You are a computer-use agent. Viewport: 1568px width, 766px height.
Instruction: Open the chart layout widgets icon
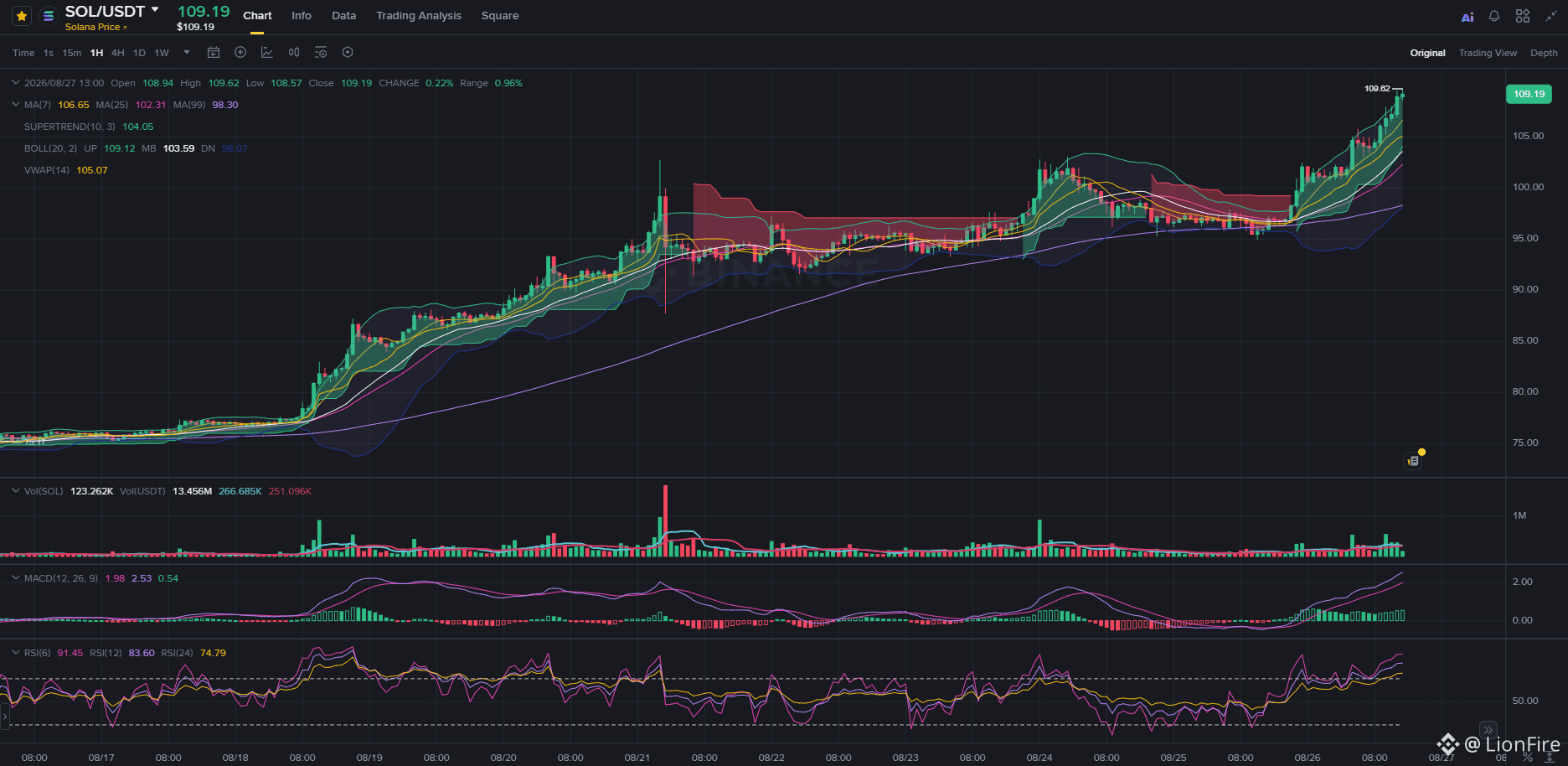[1523, 16]
